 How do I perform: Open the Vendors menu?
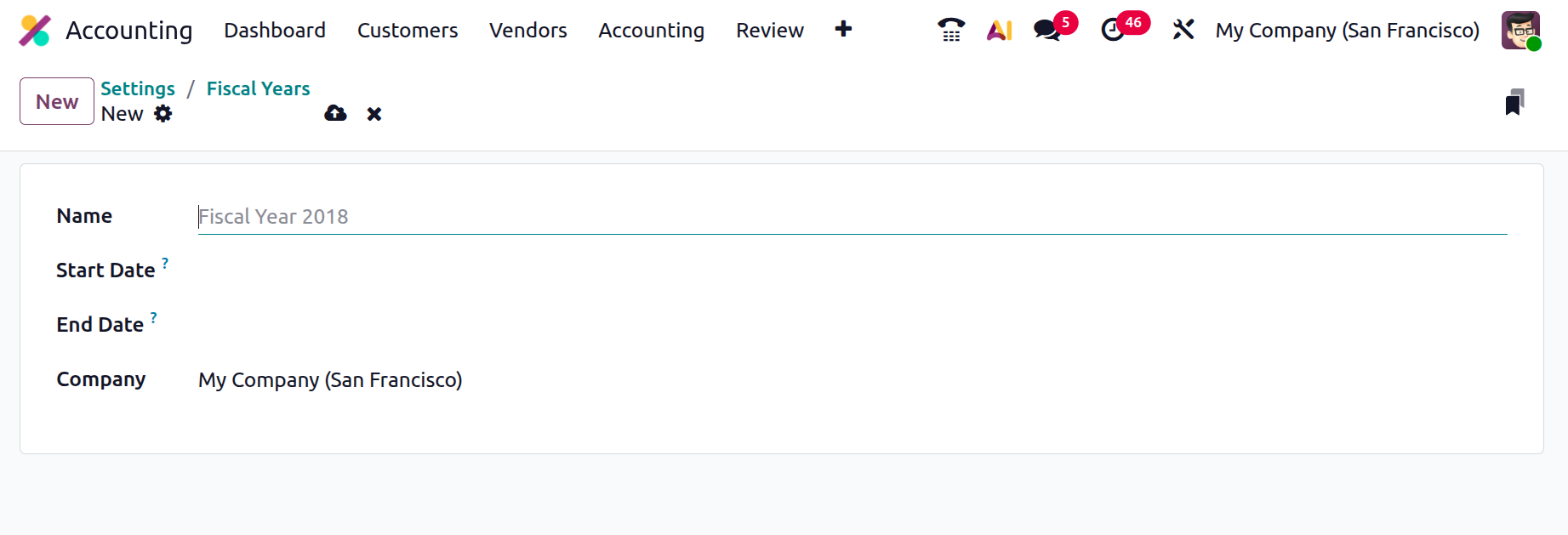(x=527, y=31)
